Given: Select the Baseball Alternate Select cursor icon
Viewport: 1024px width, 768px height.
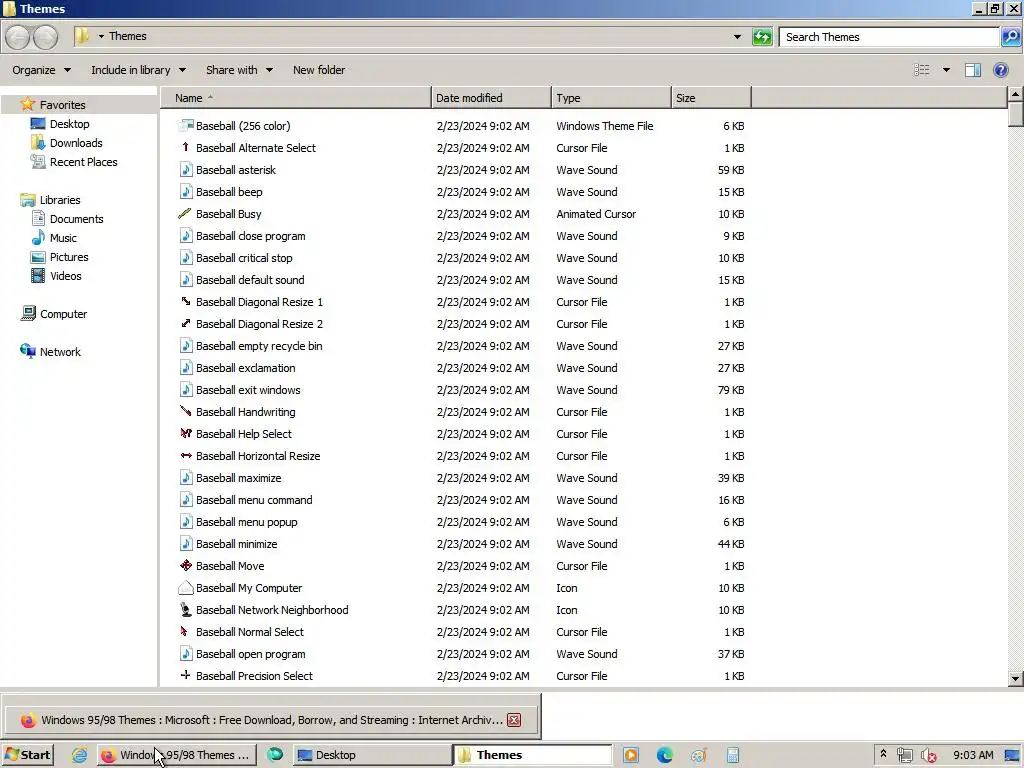Looking at the screenshot, I should point(185,148).
